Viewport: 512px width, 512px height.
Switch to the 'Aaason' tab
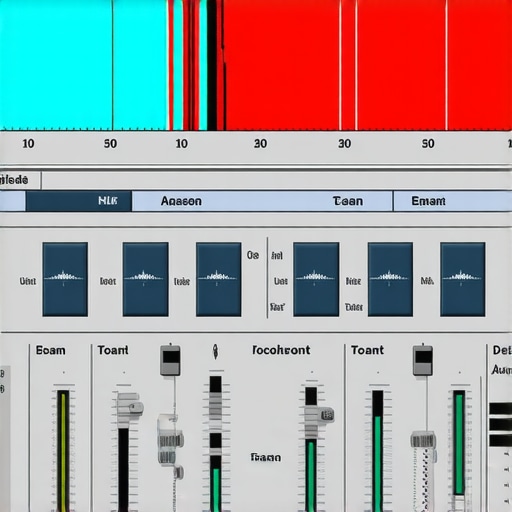coord(181,201)
